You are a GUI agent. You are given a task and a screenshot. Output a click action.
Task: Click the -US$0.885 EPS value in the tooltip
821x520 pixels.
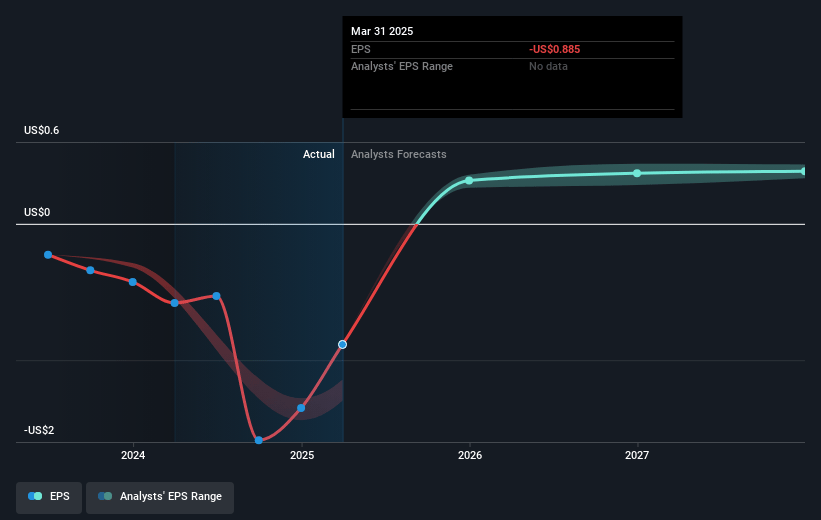[557, 48]
